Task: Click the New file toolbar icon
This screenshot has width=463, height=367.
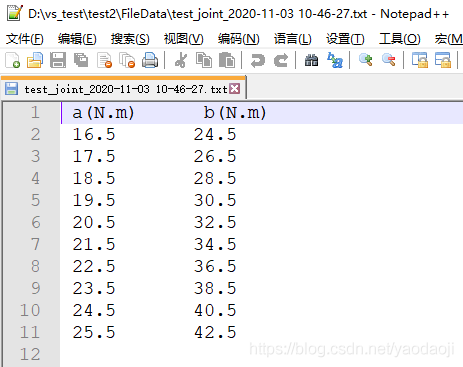Action: pyautogui.click(x=13, y=60)
